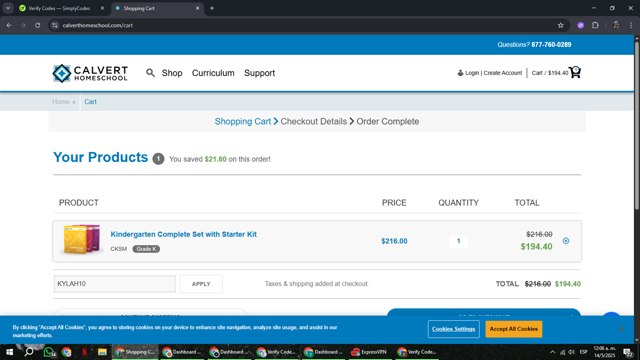
Task: Open the shopping cart icon in the header
Action: tap(575, 72)
